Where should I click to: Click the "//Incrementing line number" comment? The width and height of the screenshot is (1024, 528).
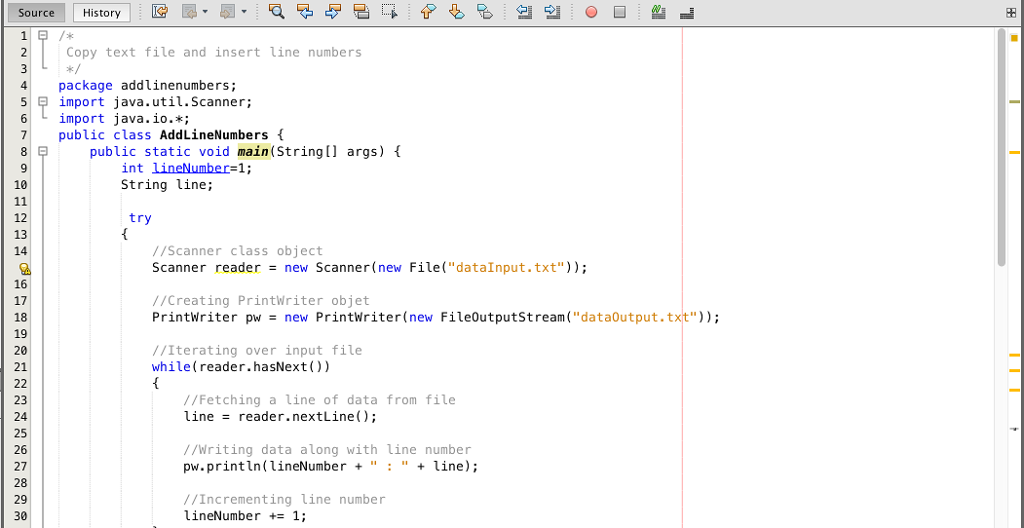pyautogui.click(x=284, y=500)
